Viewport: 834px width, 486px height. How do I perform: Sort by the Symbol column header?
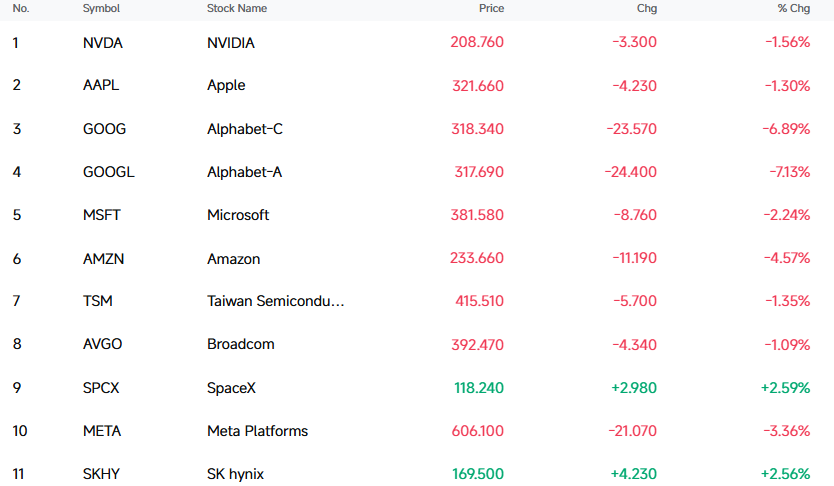pyautogui.click(x=101, y=9)
